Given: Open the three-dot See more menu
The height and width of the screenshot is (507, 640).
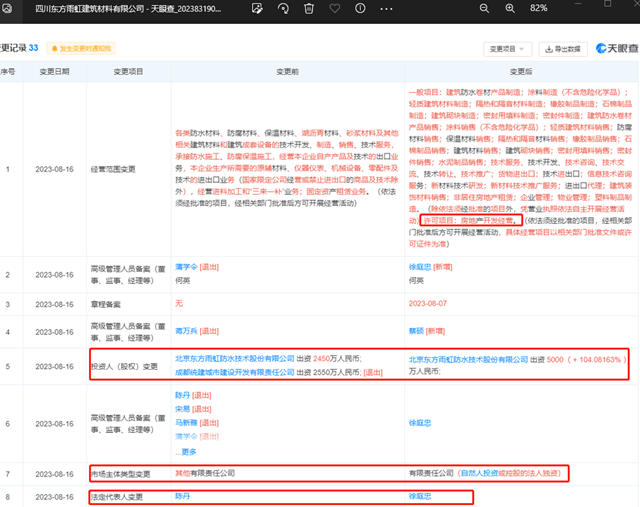Looking at the screenshot, I should [386, 9].
